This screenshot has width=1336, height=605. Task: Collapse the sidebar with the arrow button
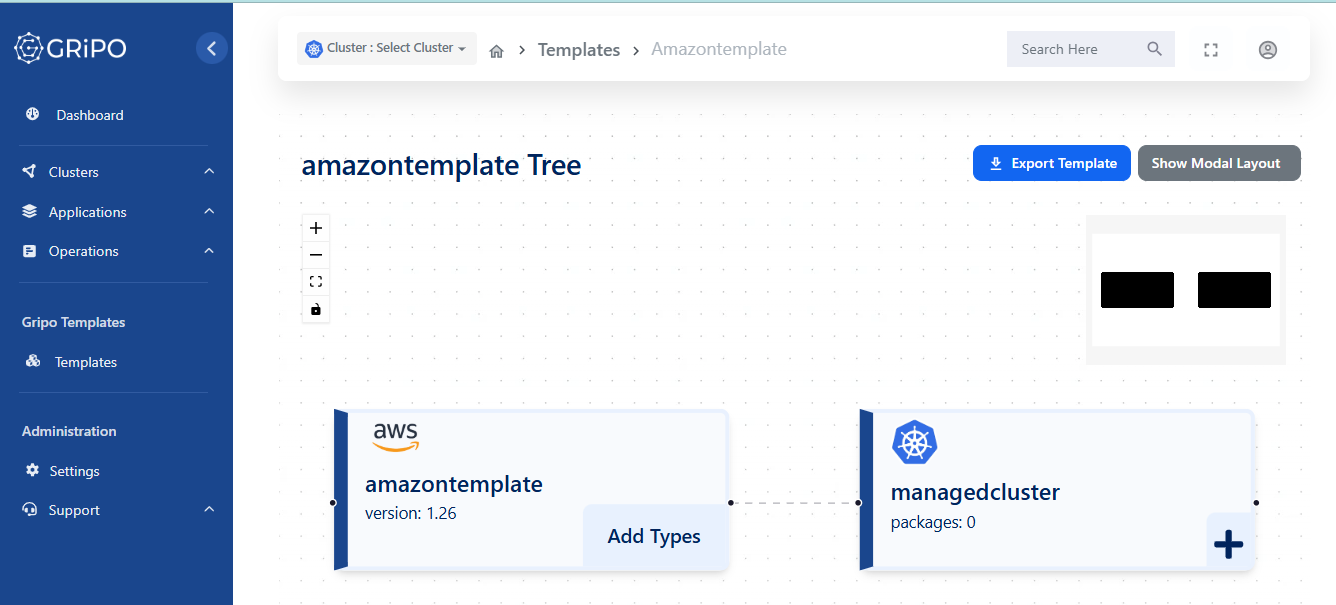pyautogui.click(x=211, y=48)
